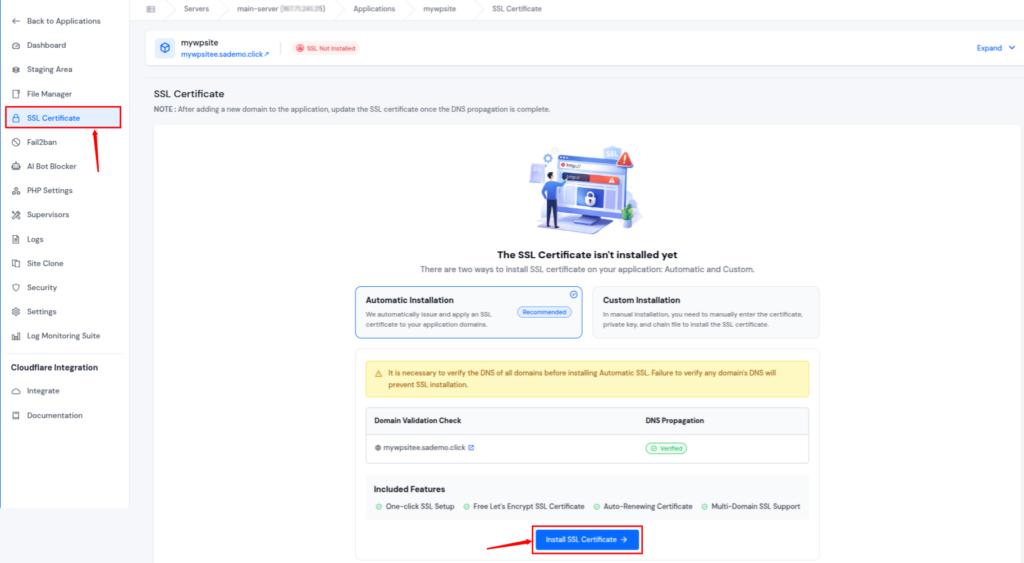Open Cloudflare Integrate page
1024x563 pixels.
(42, 391)
